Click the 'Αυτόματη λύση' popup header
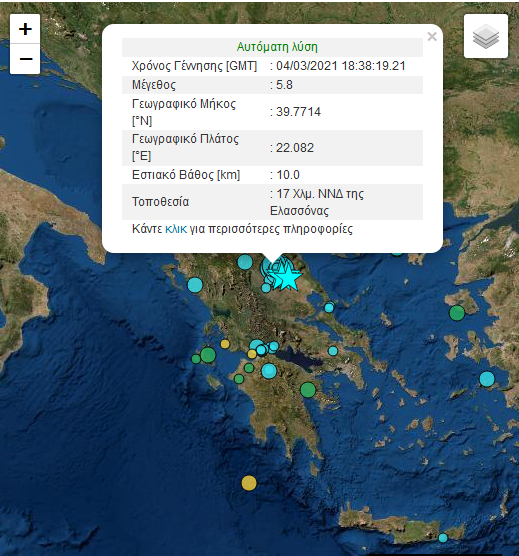The width and height of the screenshot is (519, 556). pos(277,47)
